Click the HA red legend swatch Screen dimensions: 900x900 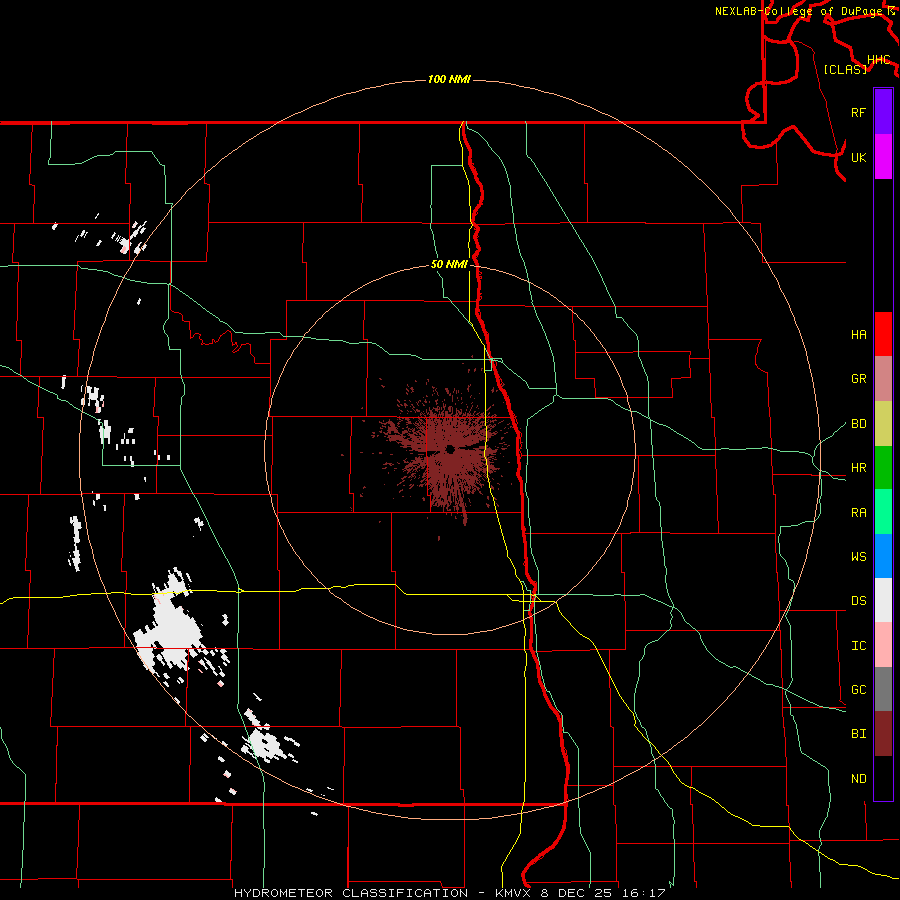pyautogui.click(x=883, y=334)
